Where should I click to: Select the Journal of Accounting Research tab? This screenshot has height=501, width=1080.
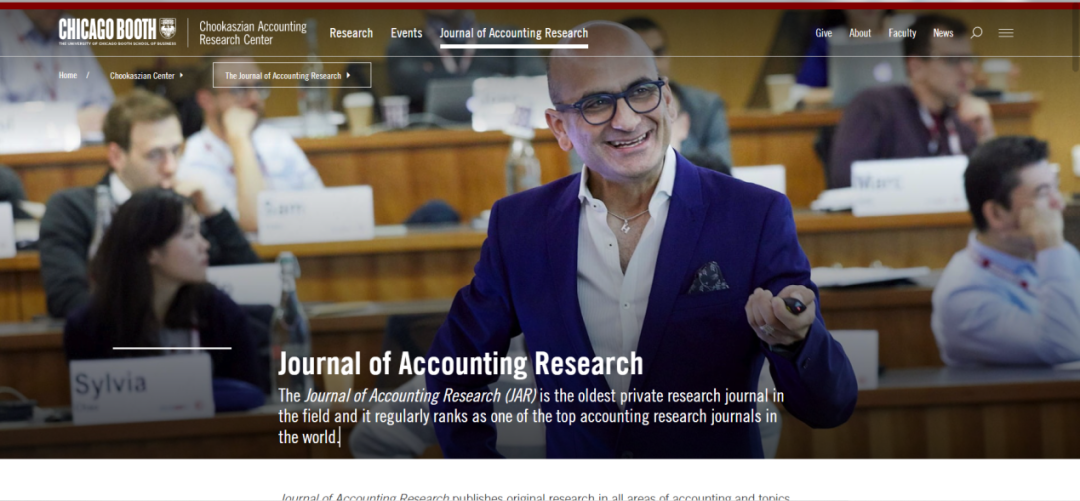click(x=514, y=32)
